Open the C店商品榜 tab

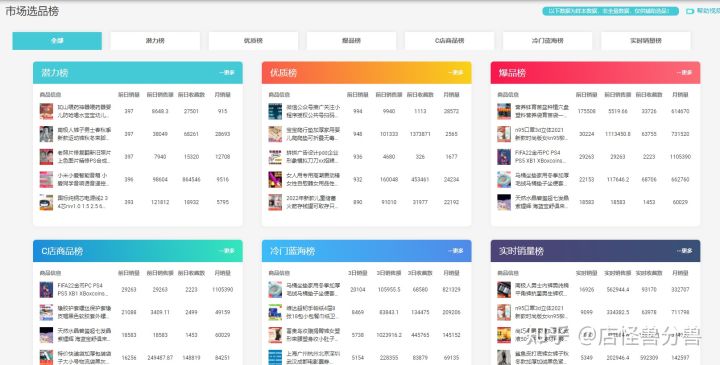click(x=450, y=41)
